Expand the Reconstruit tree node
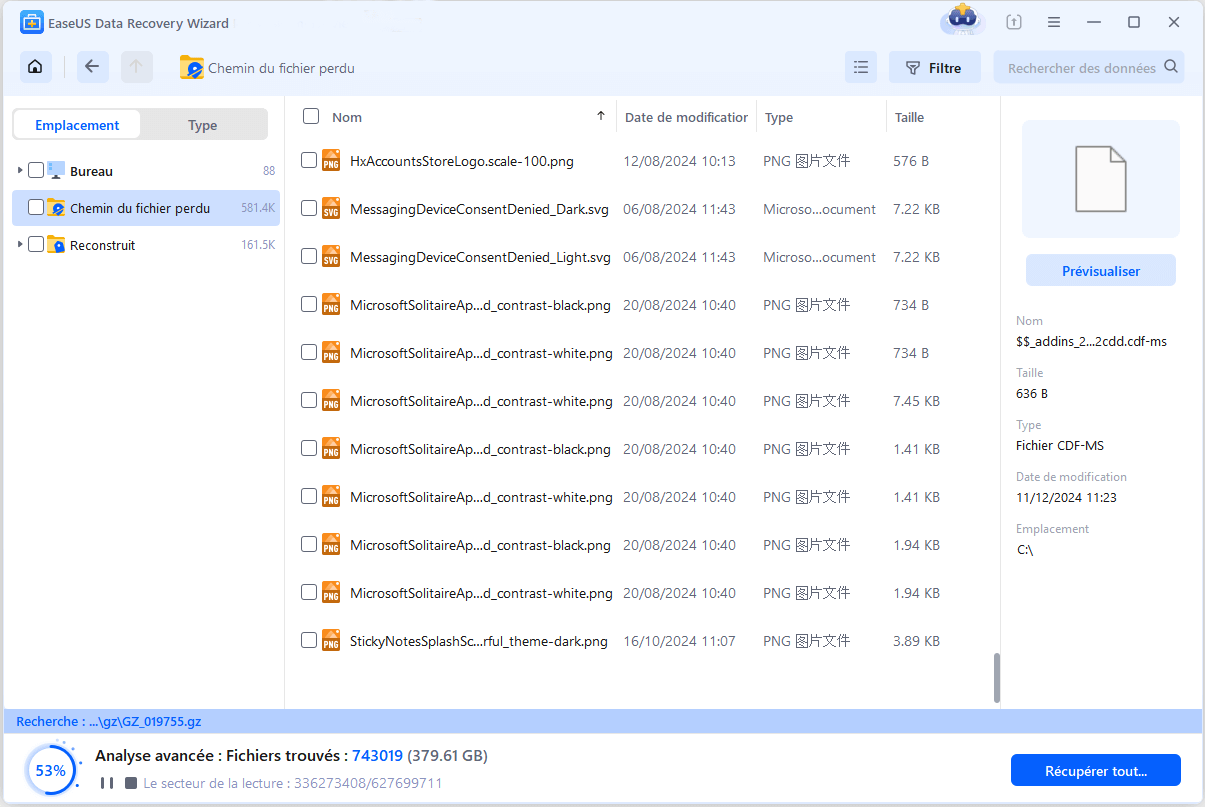 coord(19,244)
